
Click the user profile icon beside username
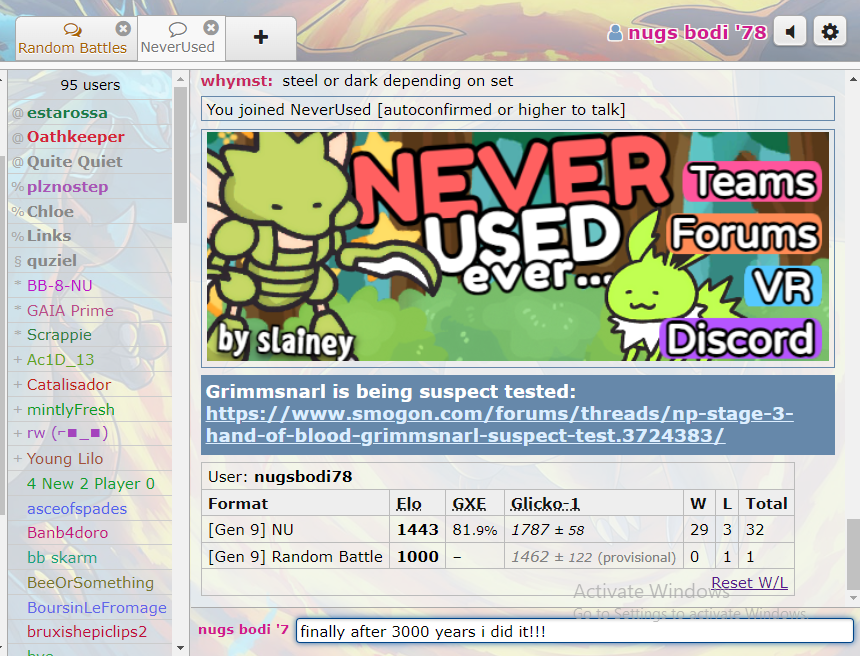pos(615,33)
